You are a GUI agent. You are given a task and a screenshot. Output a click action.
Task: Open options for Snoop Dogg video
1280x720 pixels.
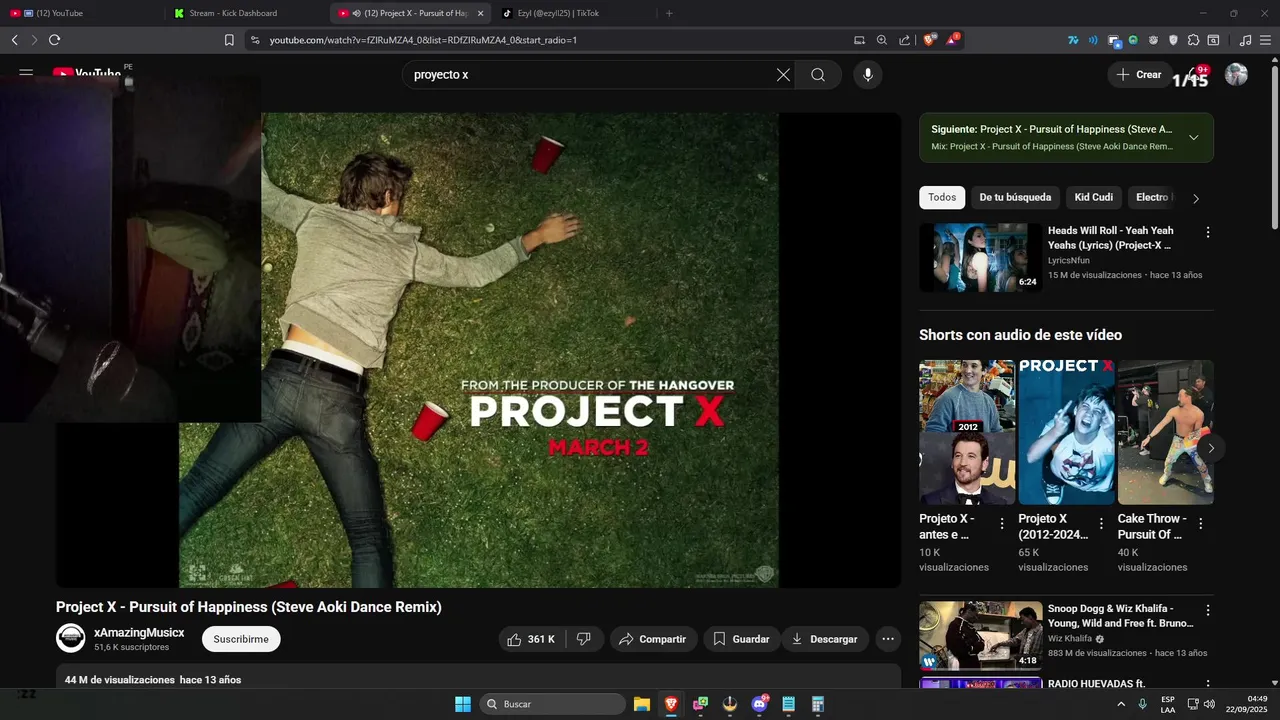[x=1207, y=610]
